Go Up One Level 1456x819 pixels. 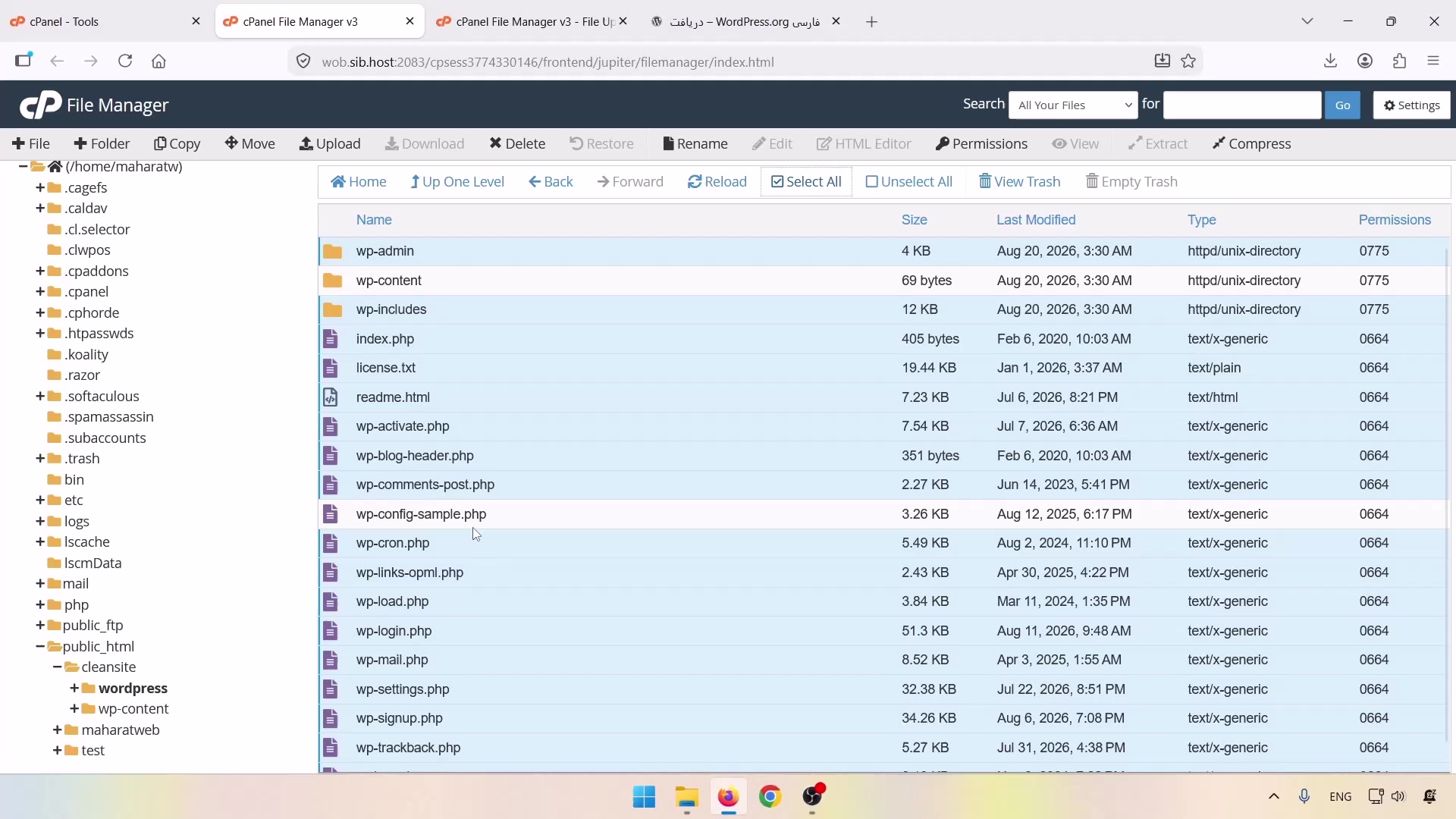[457, 182]
